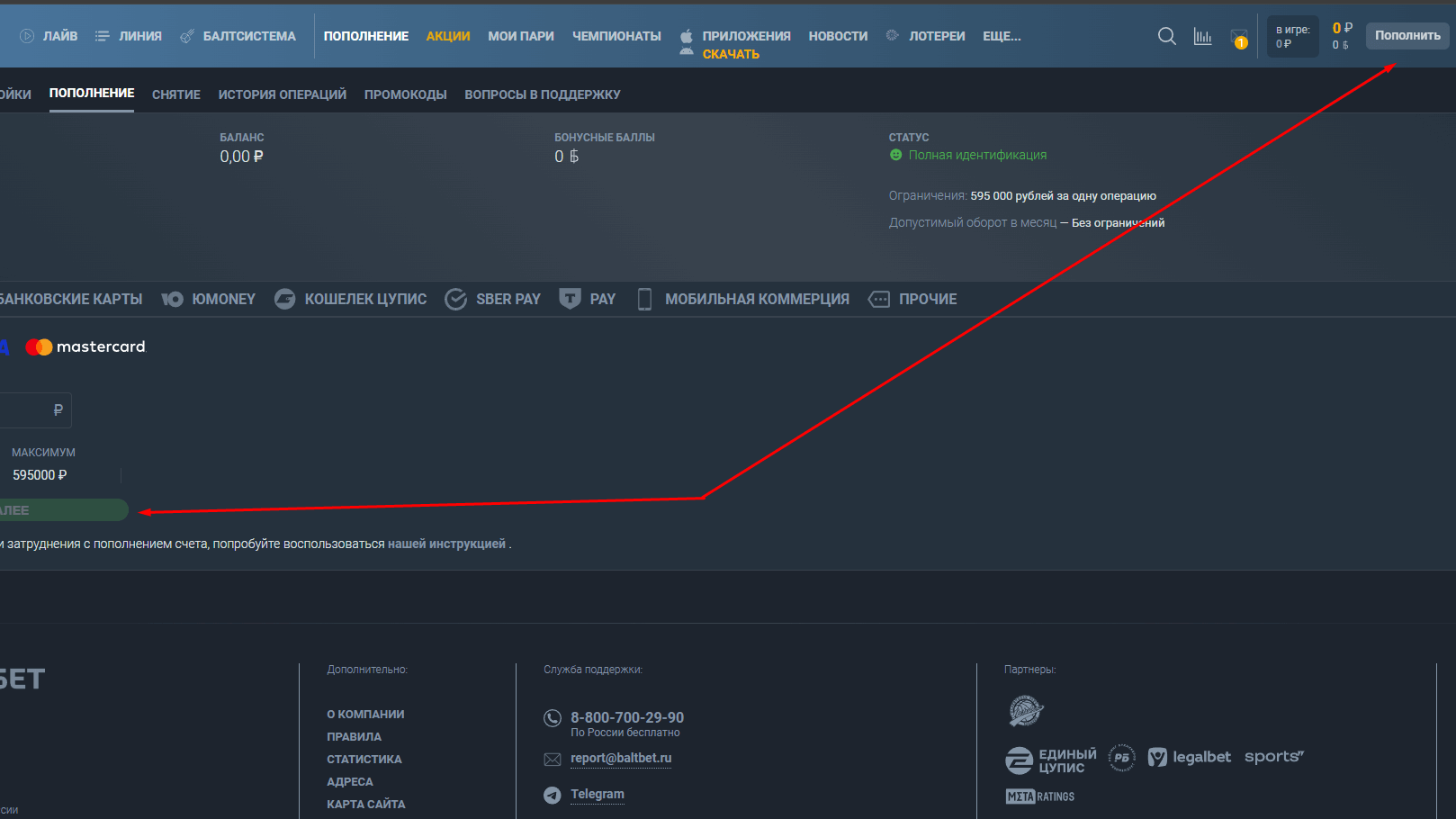Click the report@baltbet.ru email link

621,758
